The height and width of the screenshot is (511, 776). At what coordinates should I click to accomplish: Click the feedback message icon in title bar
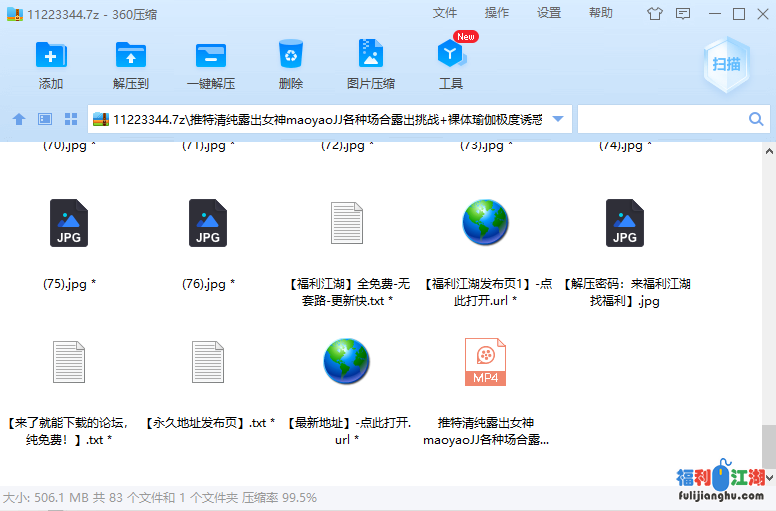pos(682,14)
